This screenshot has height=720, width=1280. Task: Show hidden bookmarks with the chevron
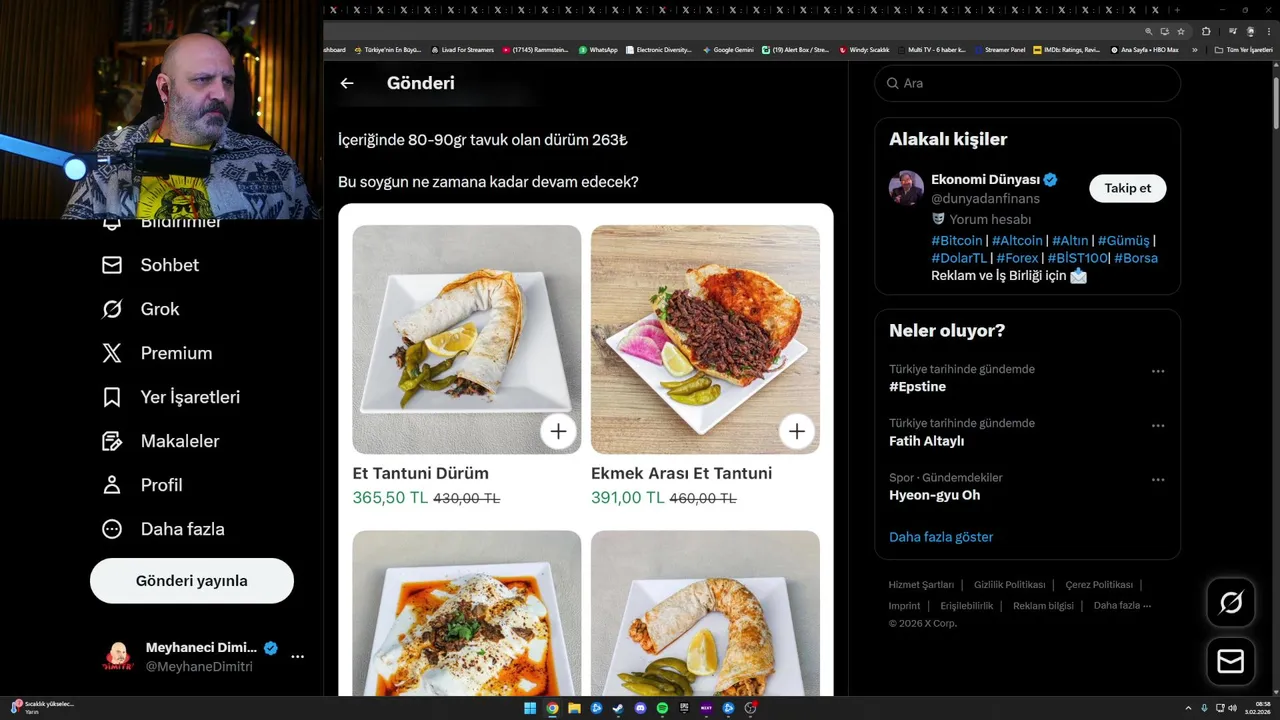tap(1194, 49)
